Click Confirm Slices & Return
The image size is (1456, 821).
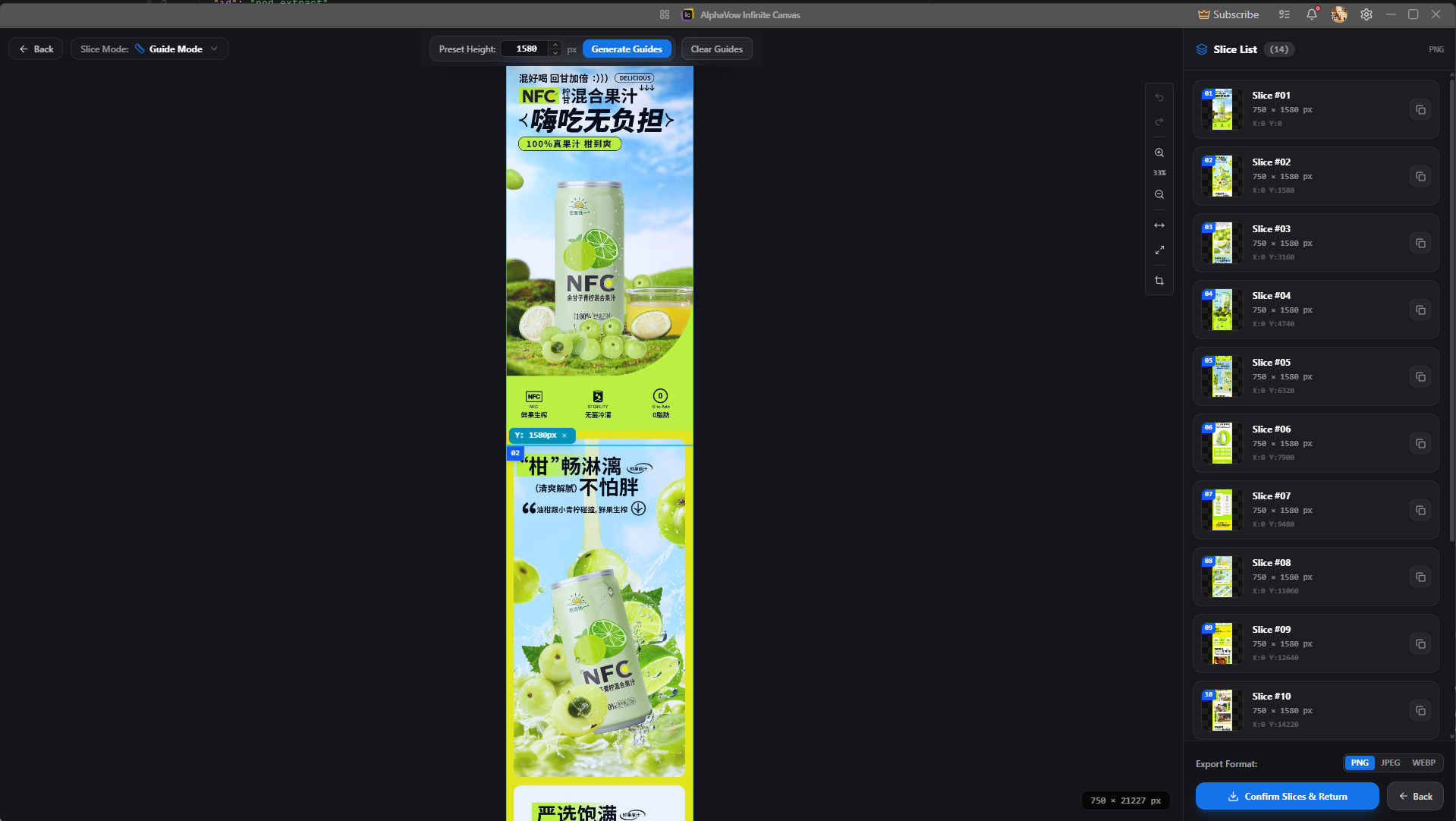point(1287,796)
